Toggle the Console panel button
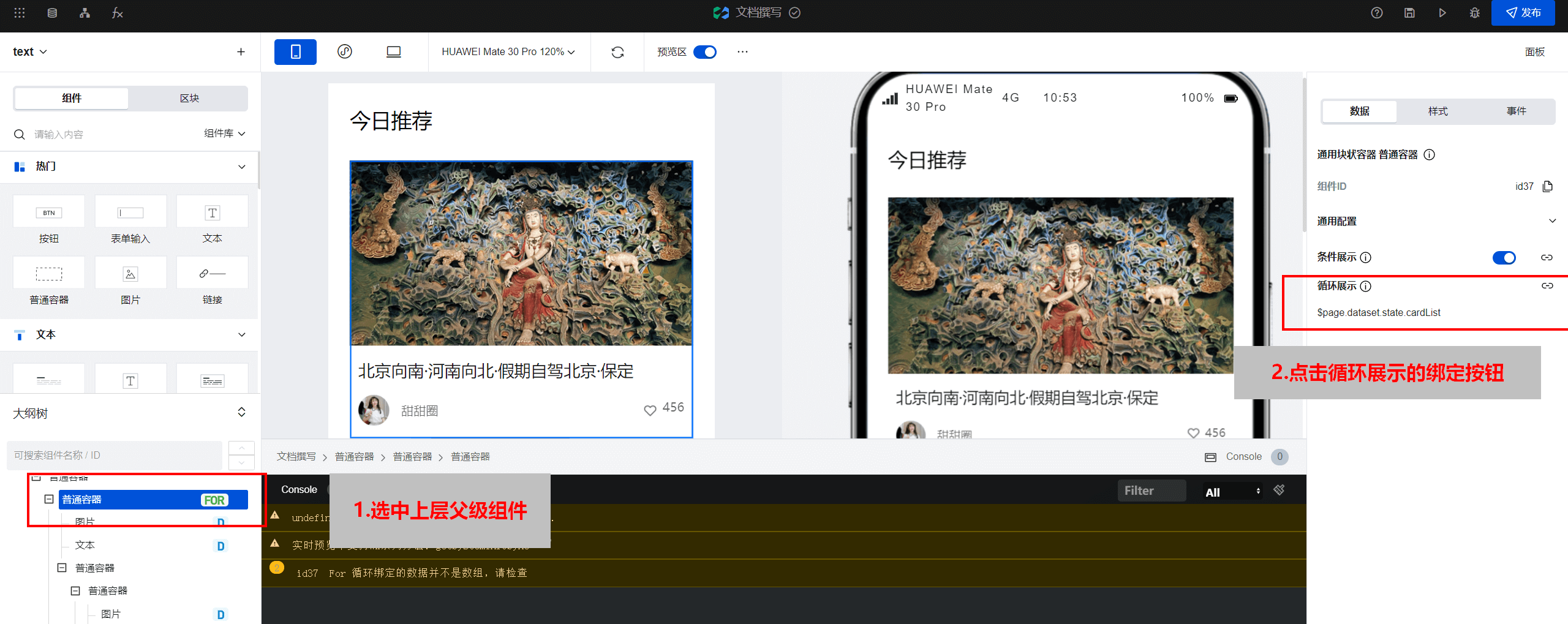Viewport: 1568px width, 624px height. [x=1245, y=457]
